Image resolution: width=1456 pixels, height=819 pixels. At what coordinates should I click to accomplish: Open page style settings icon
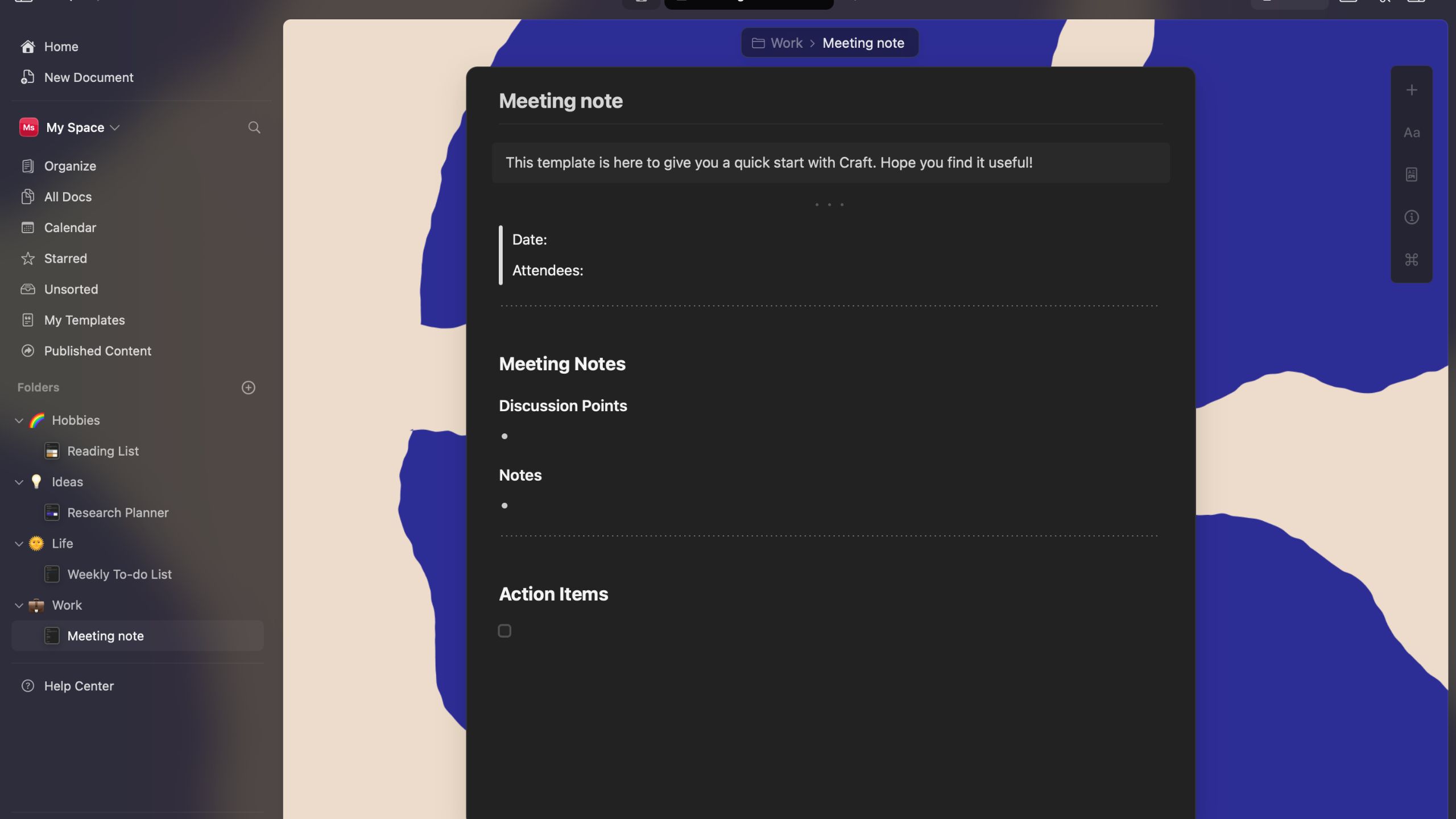1412,175
